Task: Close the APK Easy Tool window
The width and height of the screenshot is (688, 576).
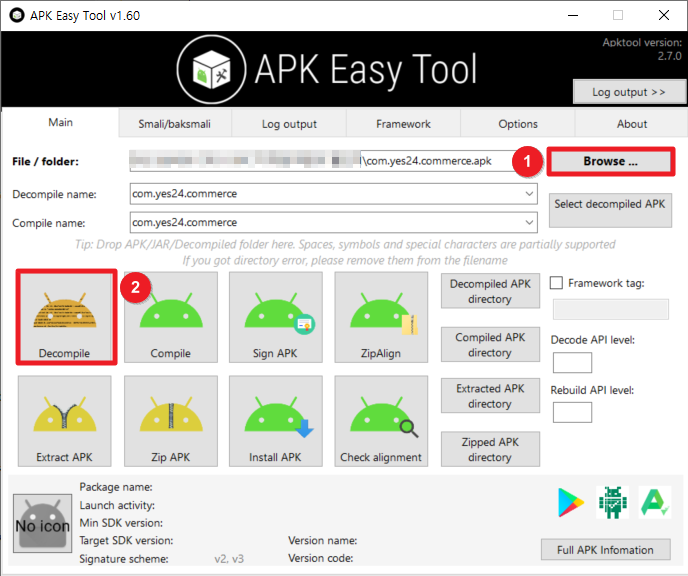Action: click(x=664, y=15)
